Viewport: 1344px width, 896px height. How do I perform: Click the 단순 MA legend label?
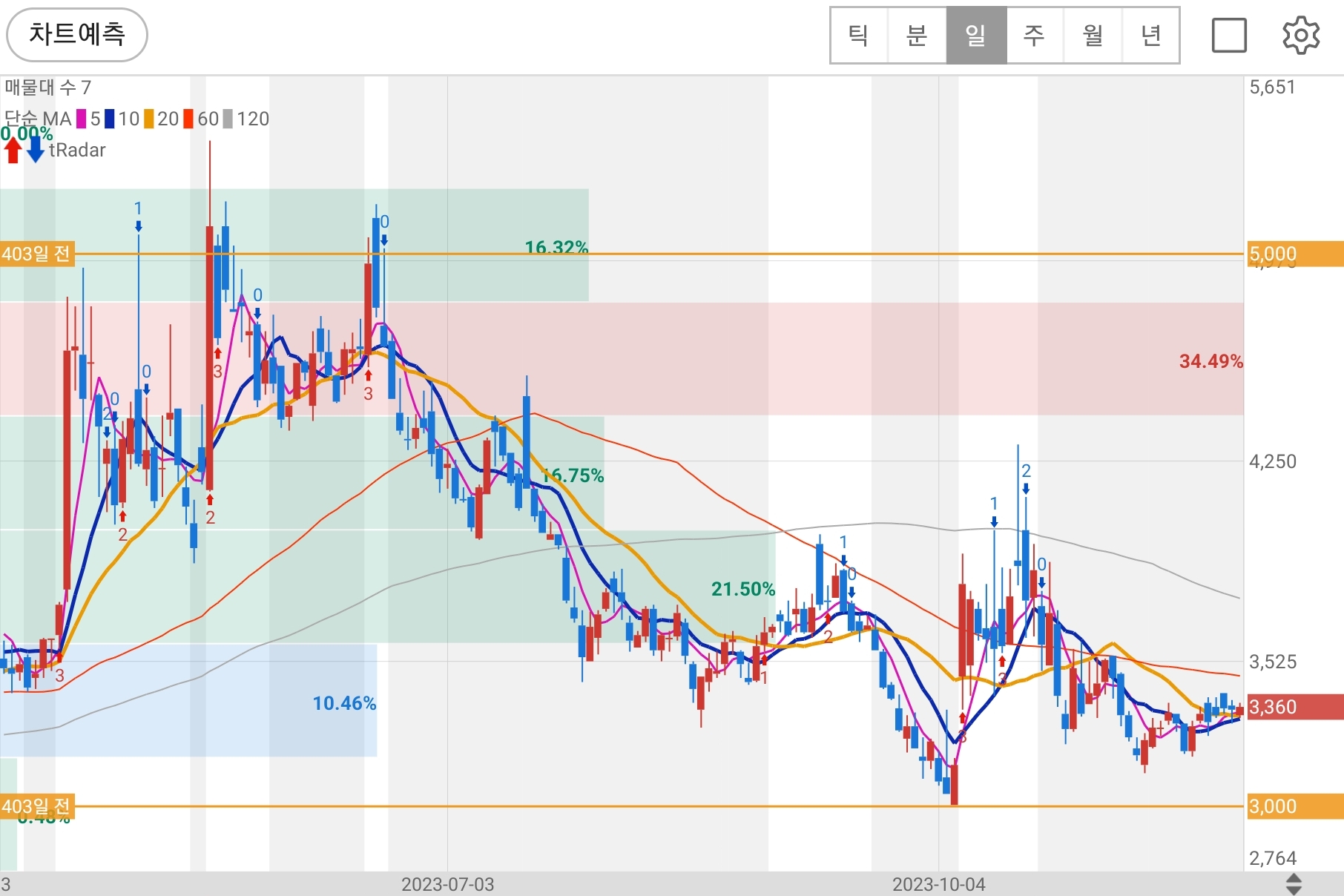[37, 119]
